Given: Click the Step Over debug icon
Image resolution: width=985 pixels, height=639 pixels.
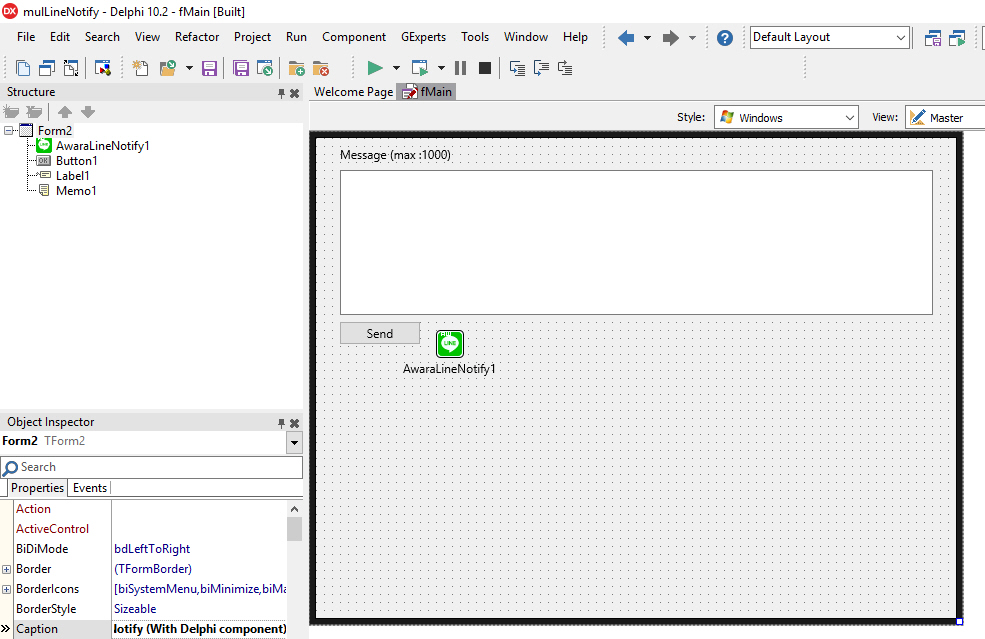Looking at the screenshot, I should pos(541,68).
